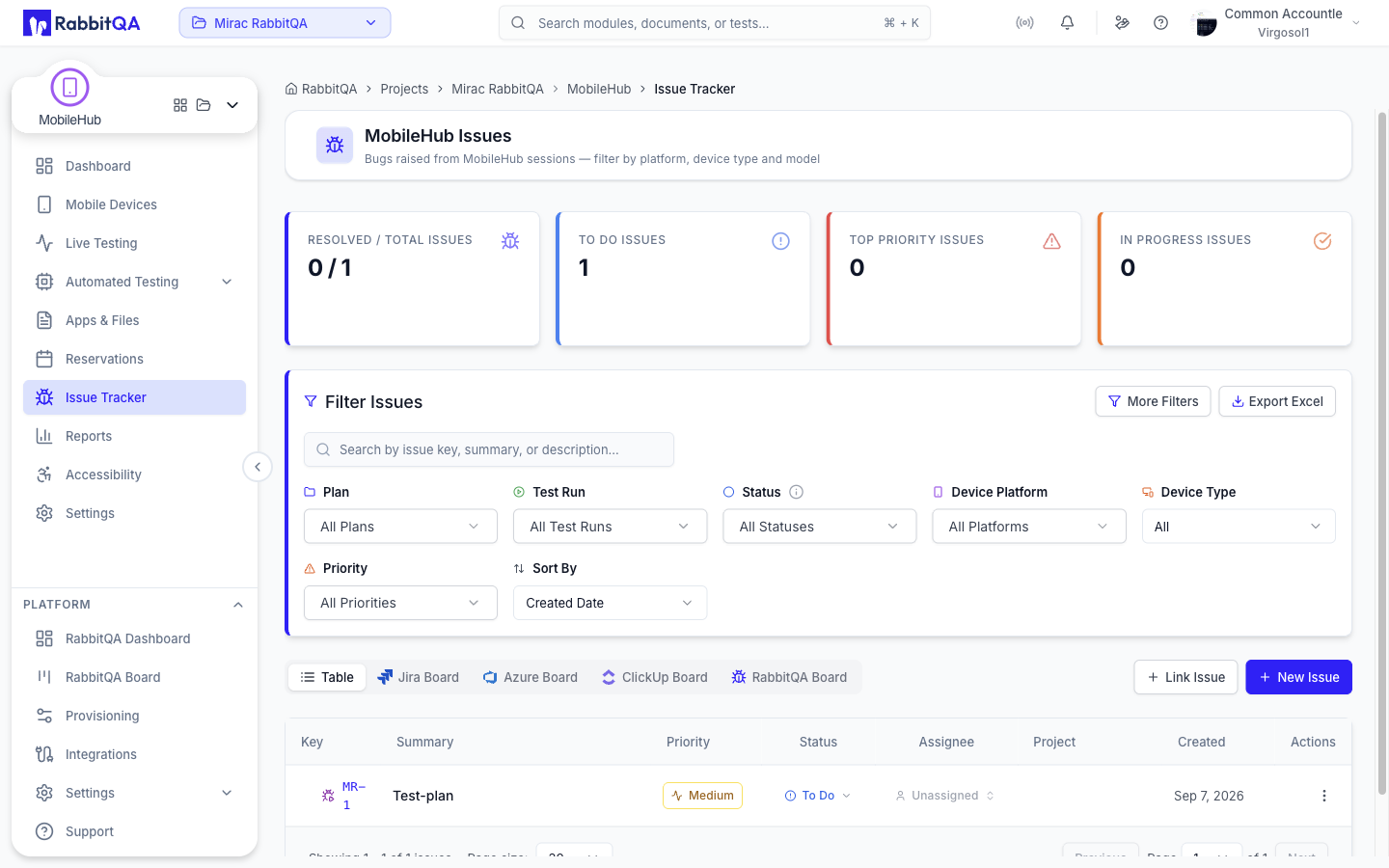Collapse the PLATFORM section
The width and height of the screenshot is (1389, 868).
point(238,605)
